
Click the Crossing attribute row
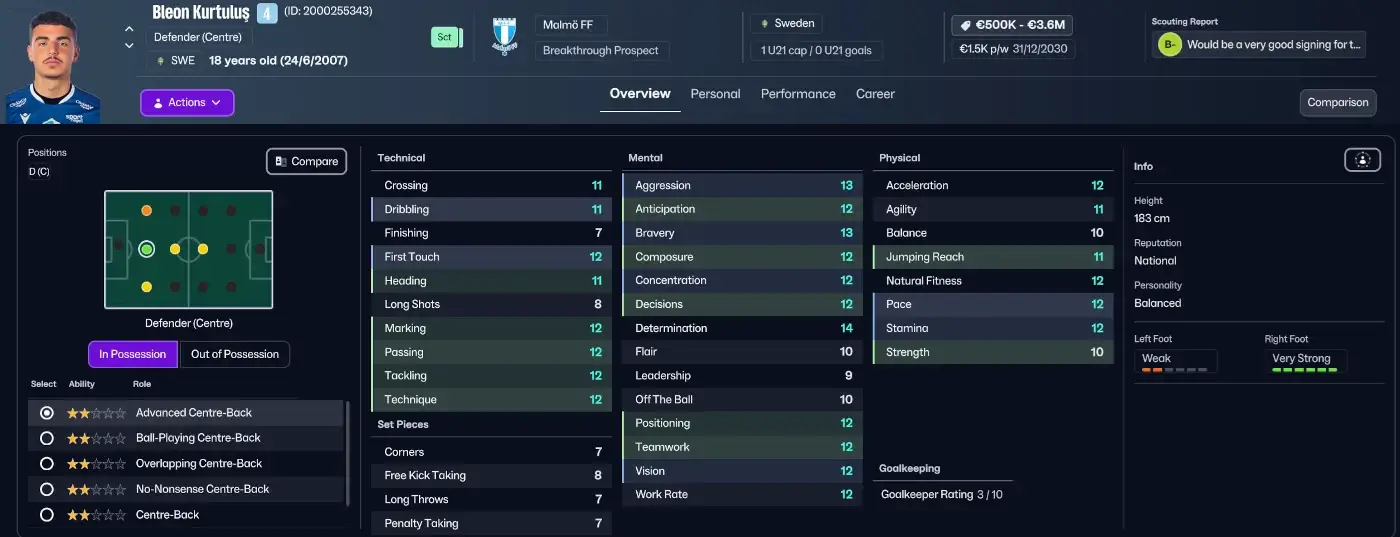[491, 185]
